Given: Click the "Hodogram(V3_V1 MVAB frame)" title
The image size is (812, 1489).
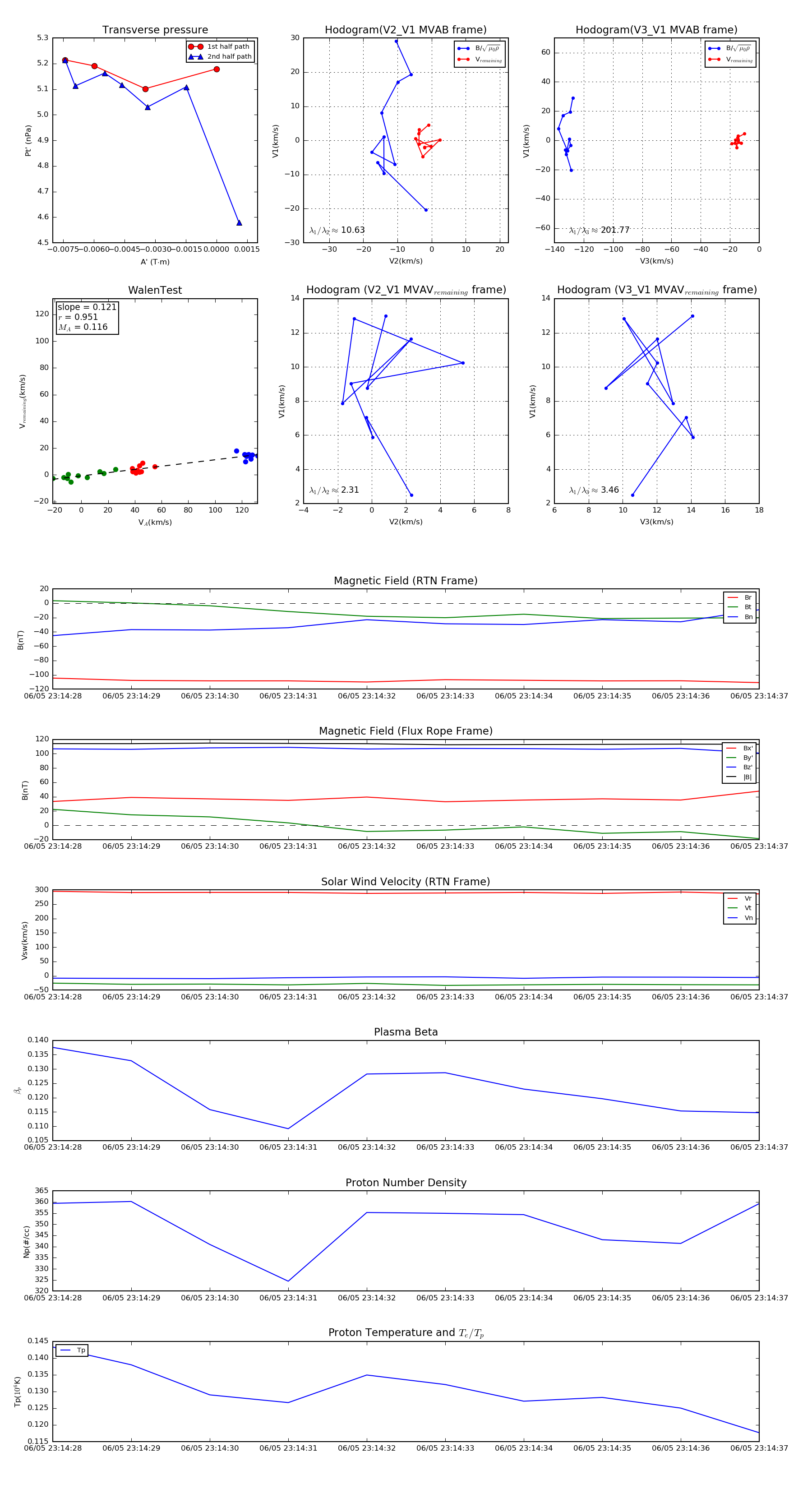Looking at the screenshot, I should pyautogui.click(x=656, y=30).
